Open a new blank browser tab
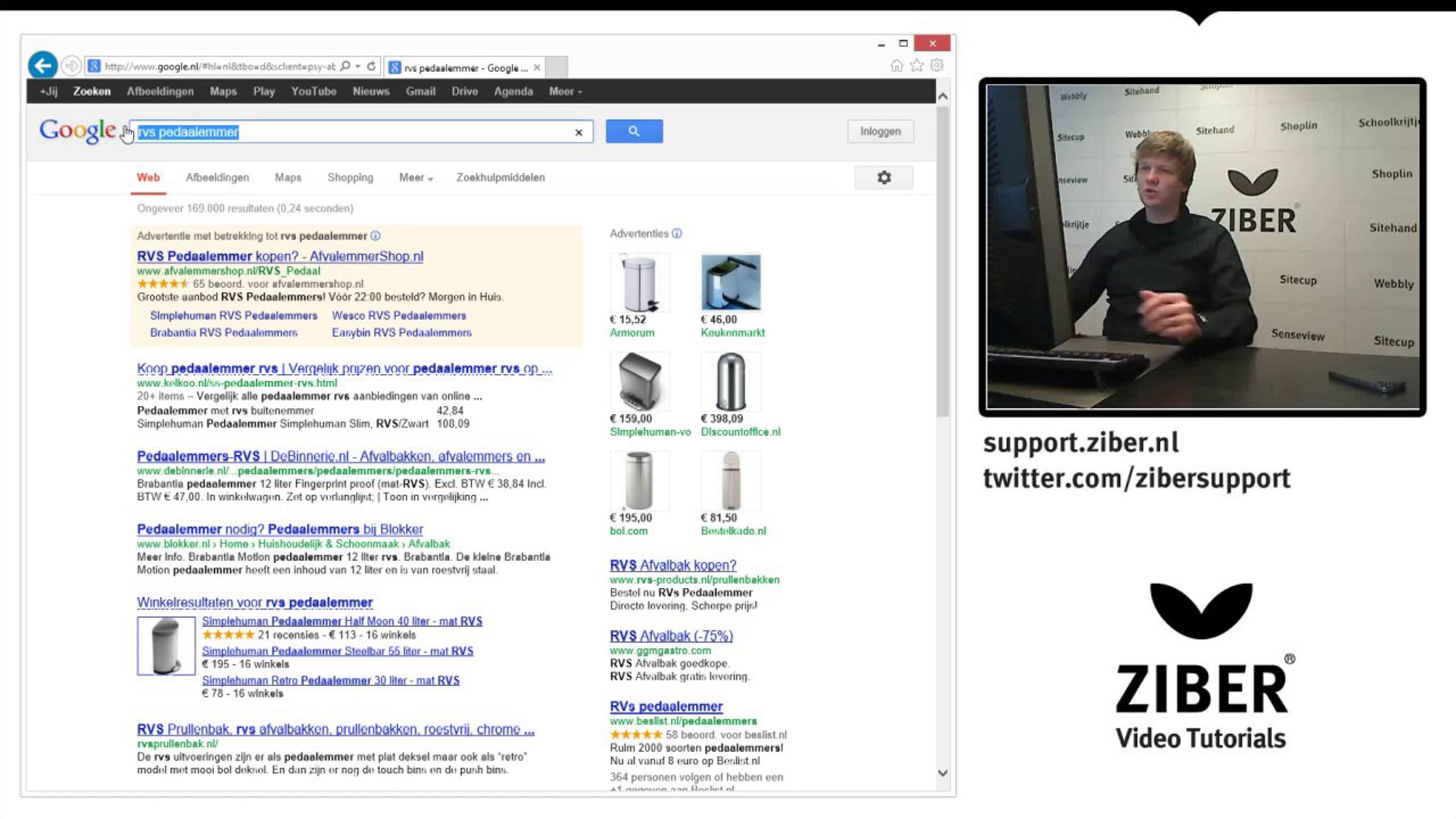The image size is (1456, 819). coord(556,67)
